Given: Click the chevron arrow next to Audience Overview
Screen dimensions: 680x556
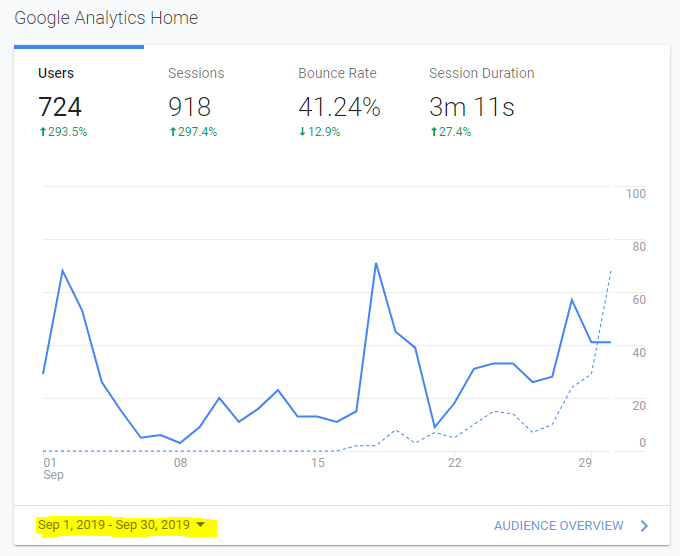Looking at the screenshot, I should point(644,526).
